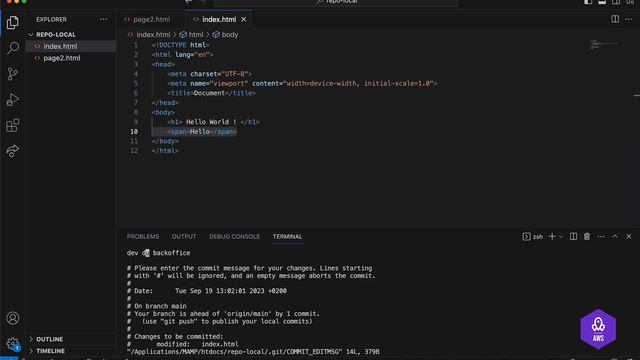
Task: Open index.html in the file explorer
Action: 60,46
